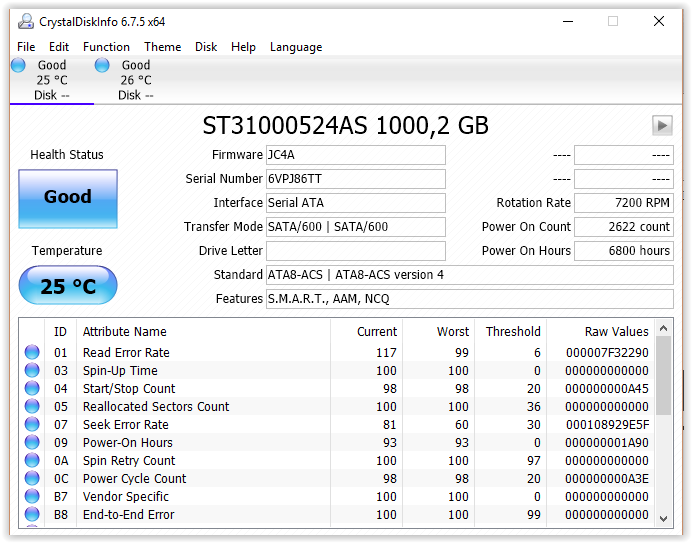Image resolution: width=692 pixels, height=543 pixels.
Task: Click the Current column header
Action: point(366,332)
